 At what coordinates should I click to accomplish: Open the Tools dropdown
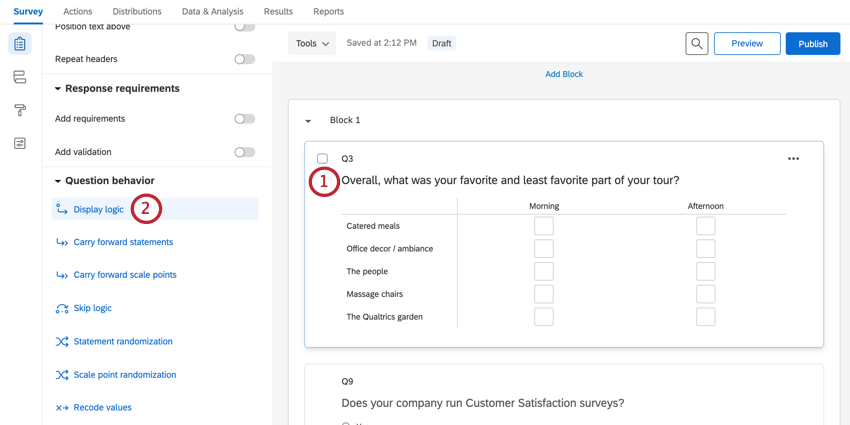(312, 44)
